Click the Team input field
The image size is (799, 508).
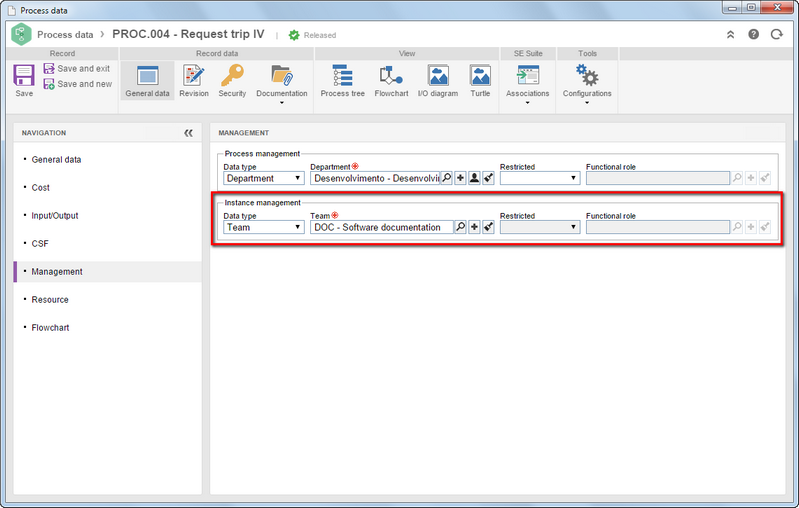coord(381,227)
